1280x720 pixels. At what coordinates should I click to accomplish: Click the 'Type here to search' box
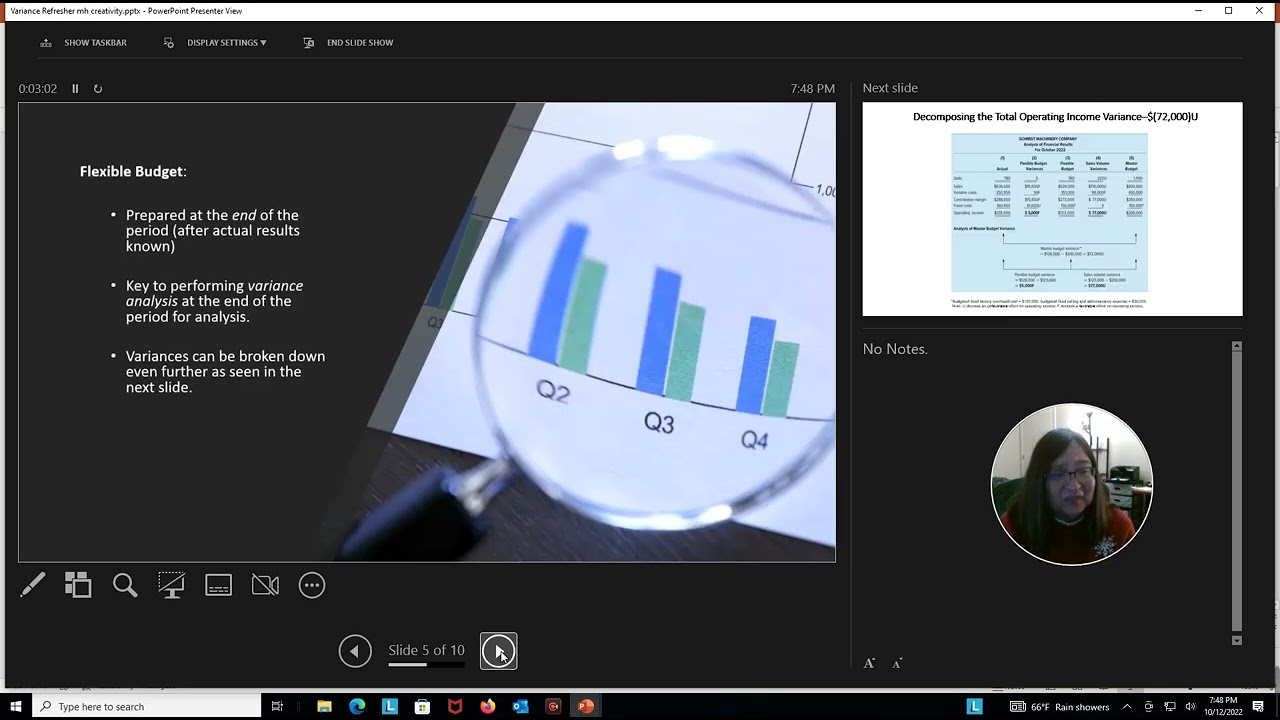tap(147, 707)
